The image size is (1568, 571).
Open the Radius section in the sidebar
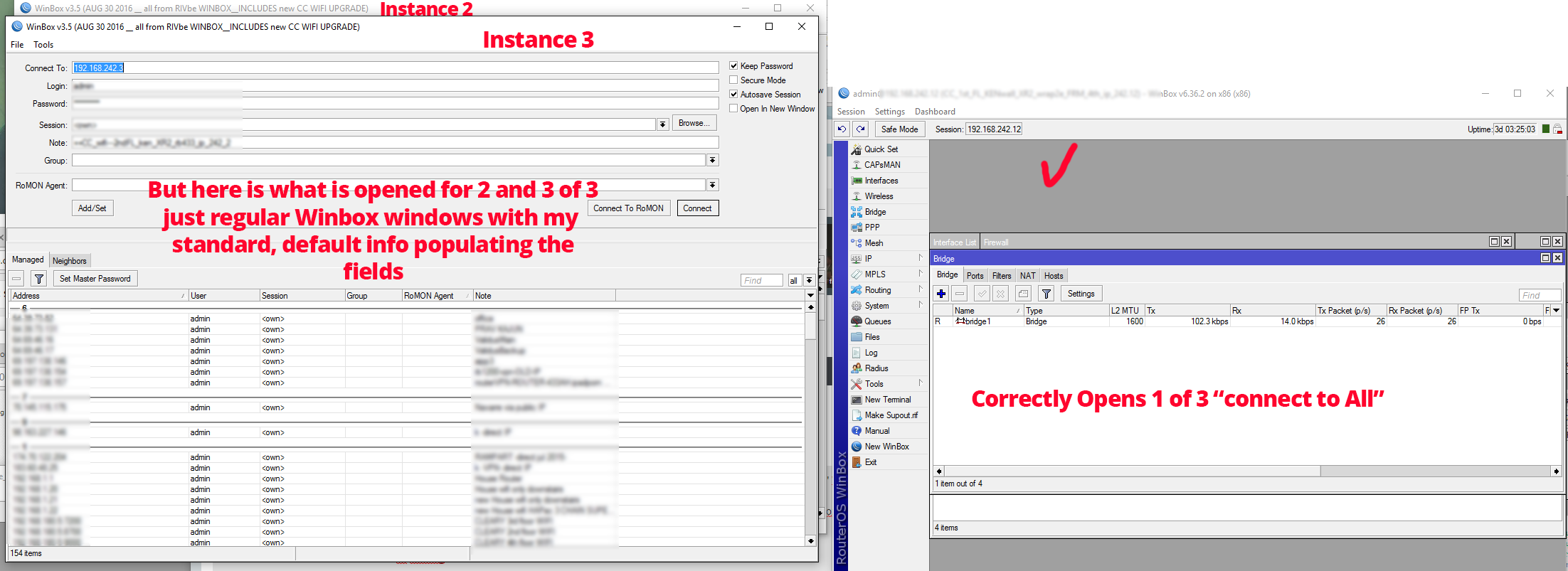(876, 368)
